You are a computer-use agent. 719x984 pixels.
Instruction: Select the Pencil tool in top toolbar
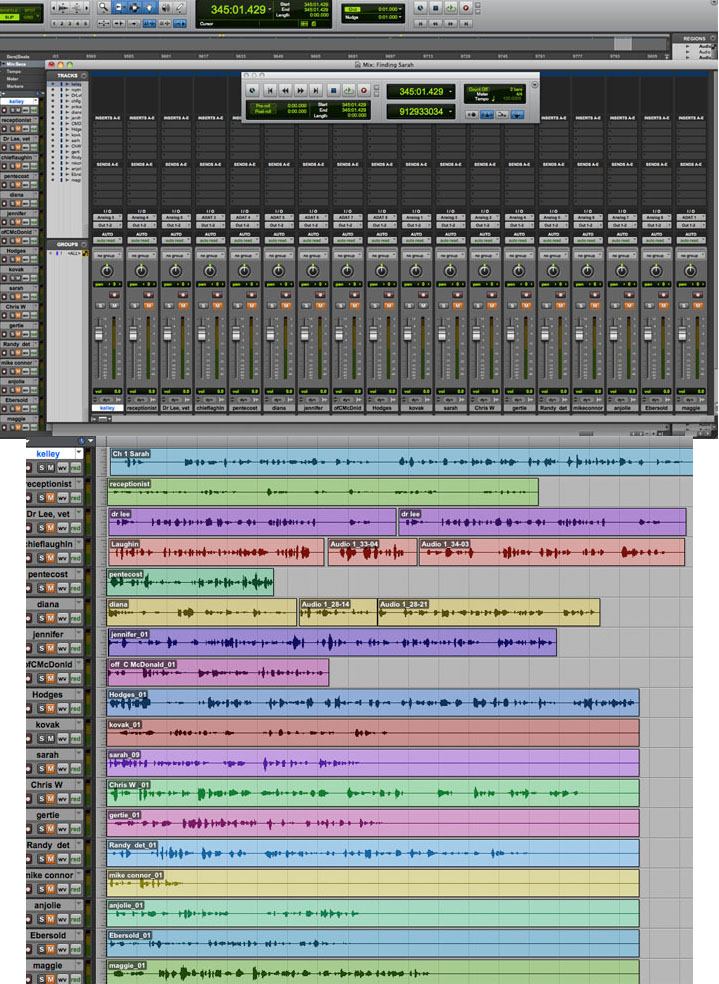tap(180, 8)
